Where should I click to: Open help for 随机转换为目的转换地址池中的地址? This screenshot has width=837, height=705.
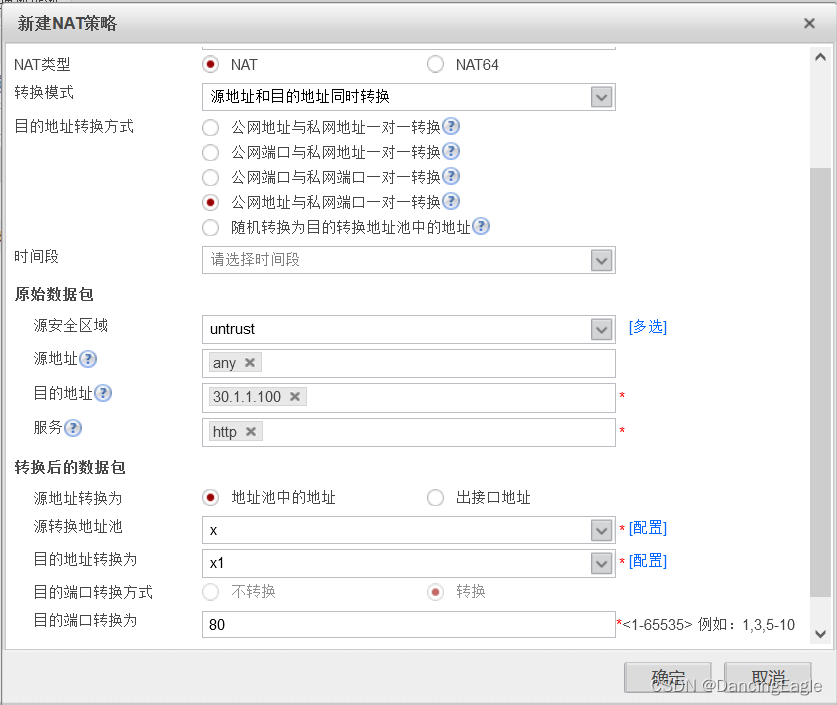[481, 227]
